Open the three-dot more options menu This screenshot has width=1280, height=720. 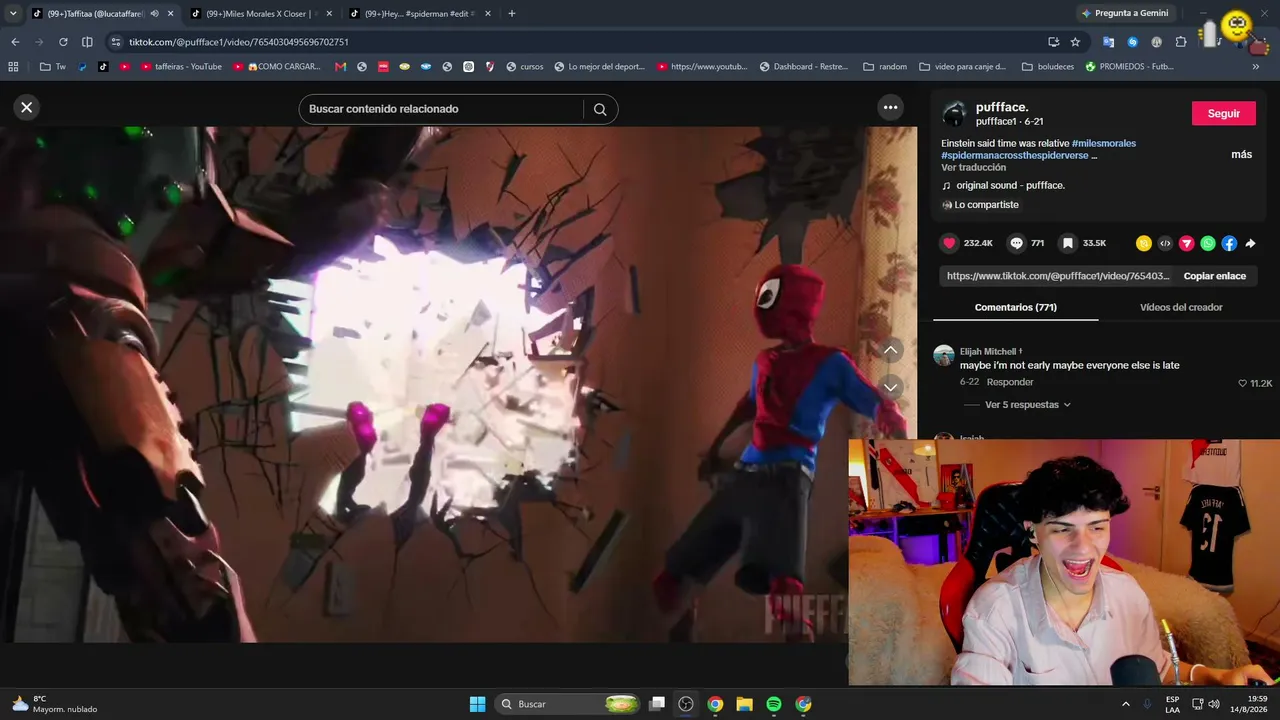(890, 107)
